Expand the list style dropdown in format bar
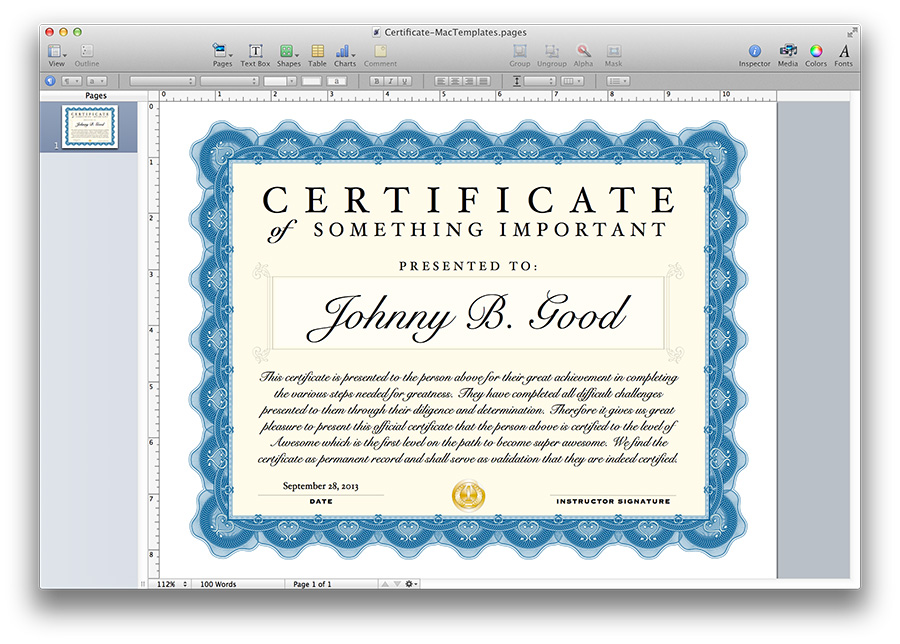Screen dimensions: 900x644 (x=618, y=81)
